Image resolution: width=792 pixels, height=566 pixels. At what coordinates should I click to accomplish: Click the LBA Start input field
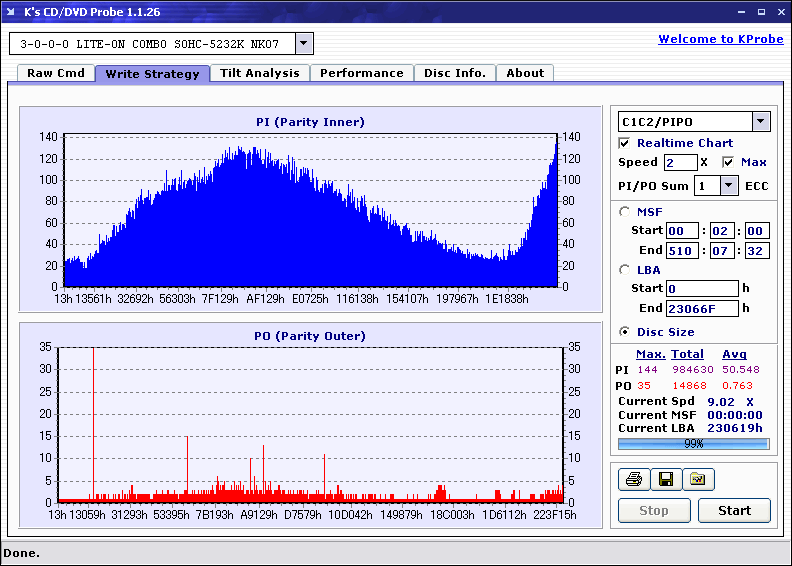point(701,289)
